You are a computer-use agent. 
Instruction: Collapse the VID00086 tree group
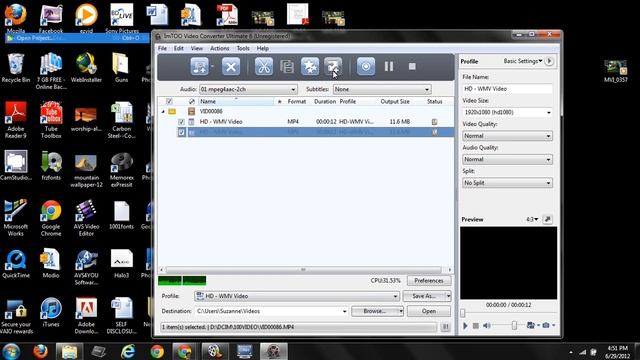tap(163, 111)
